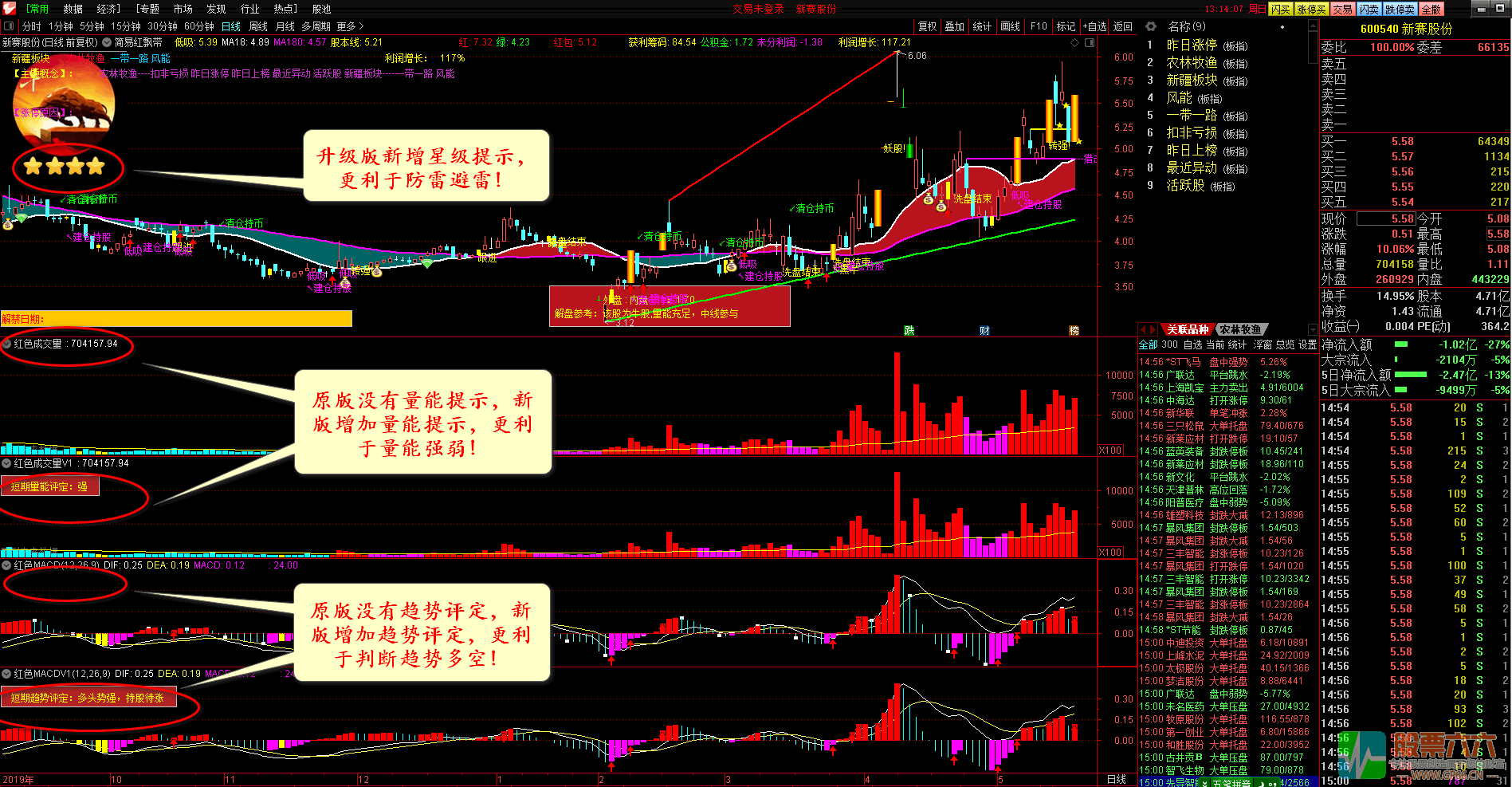Expand indicator dropdown beside 新赛股份(日线.前复权)

coord(107,42)
